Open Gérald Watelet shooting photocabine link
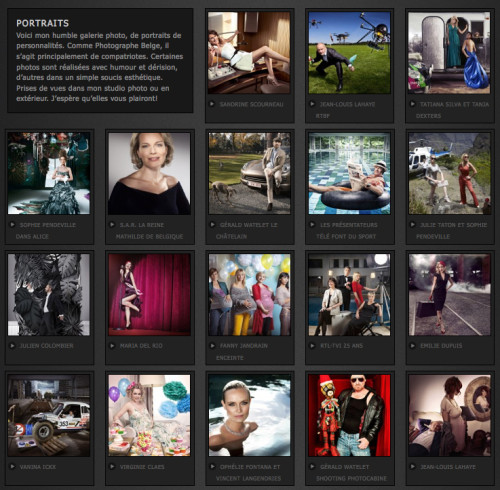Screen dimensions: 500x490 351,472
